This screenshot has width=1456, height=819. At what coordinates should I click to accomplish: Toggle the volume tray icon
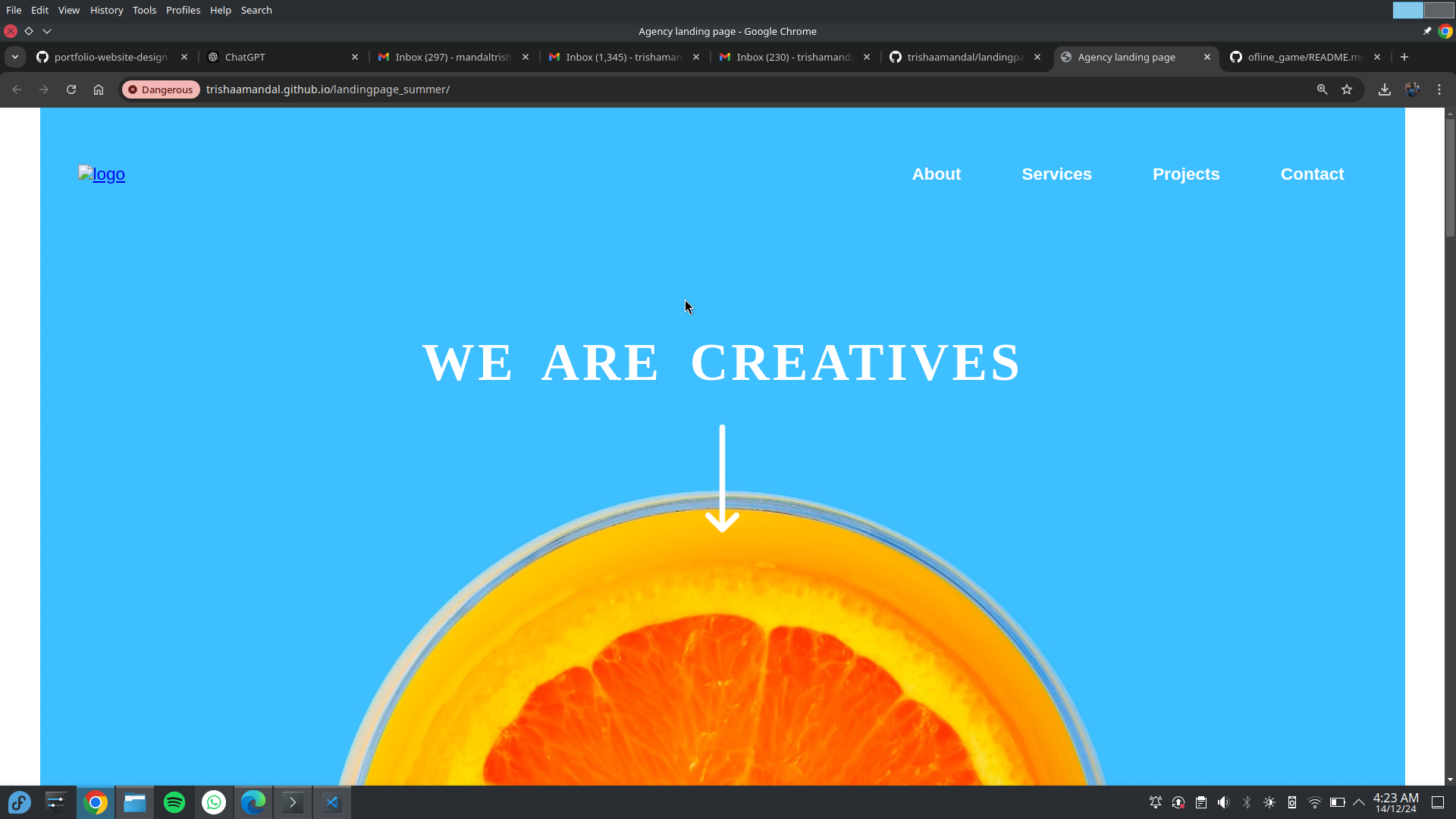click(1223, 802)
